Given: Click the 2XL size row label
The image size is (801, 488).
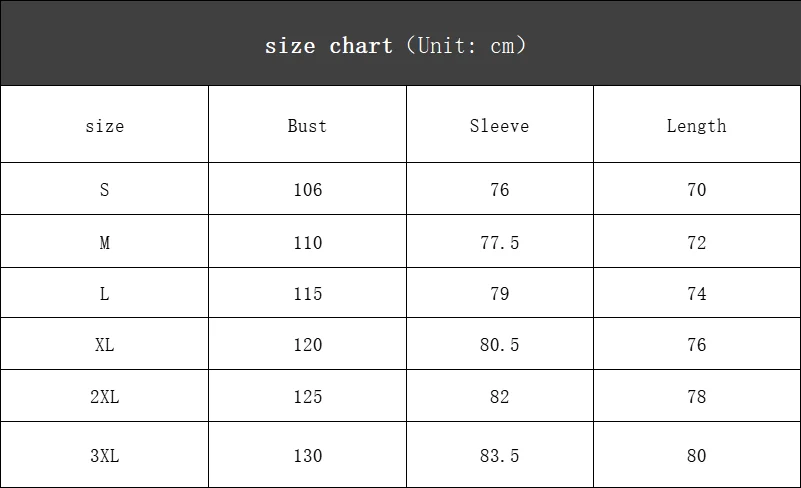Looking at the screenshot, I should click(105, 397).
